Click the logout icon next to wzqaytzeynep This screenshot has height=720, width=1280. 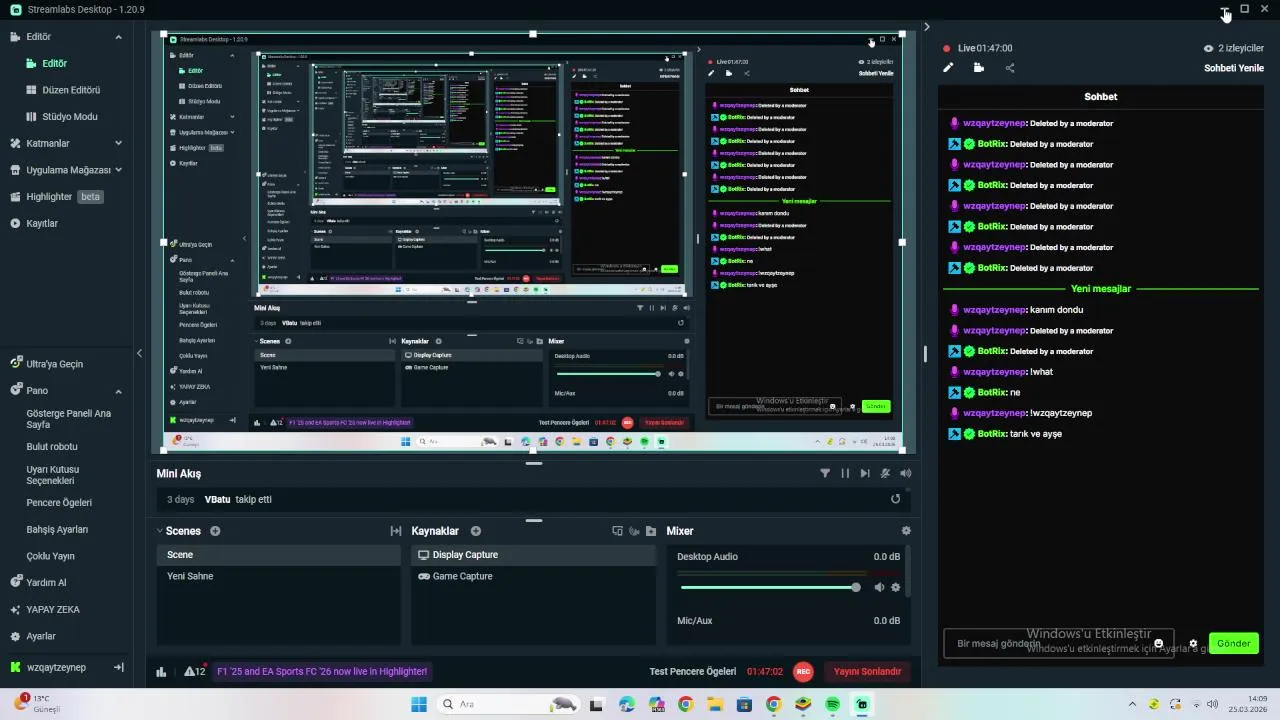pos(118,667)
